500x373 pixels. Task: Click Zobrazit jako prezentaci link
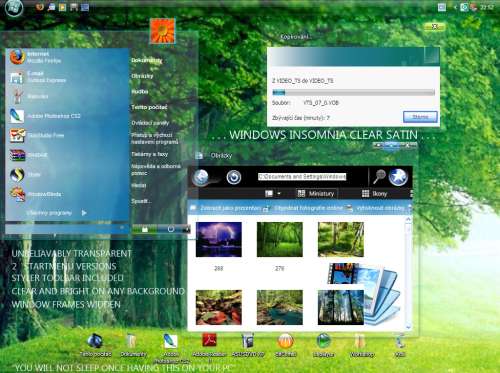point(226,208)
